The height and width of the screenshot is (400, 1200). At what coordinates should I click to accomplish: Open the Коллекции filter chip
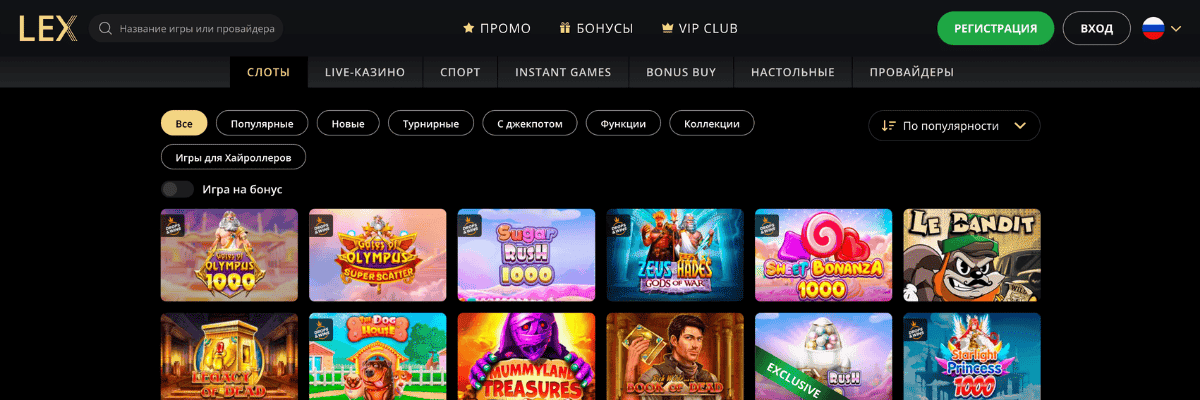[712, 123]
